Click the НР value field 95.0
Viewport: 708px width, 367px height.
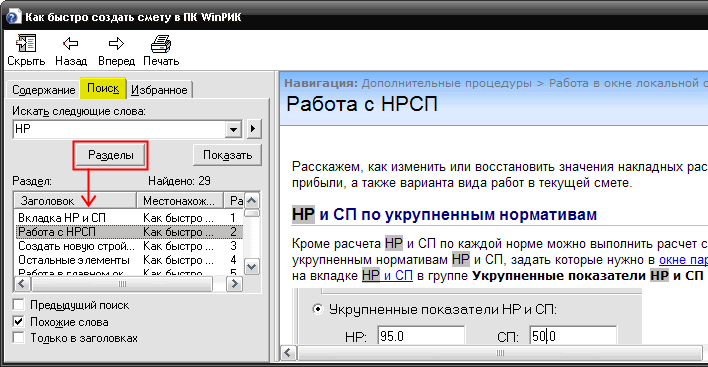(421, 336)
